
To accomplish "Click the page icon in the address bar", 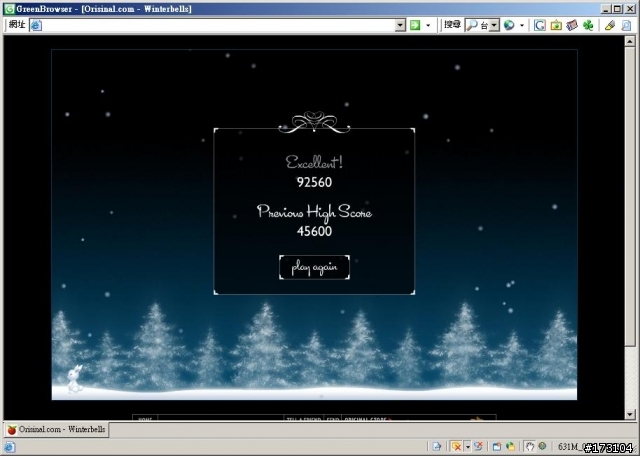I will (36, 25).
